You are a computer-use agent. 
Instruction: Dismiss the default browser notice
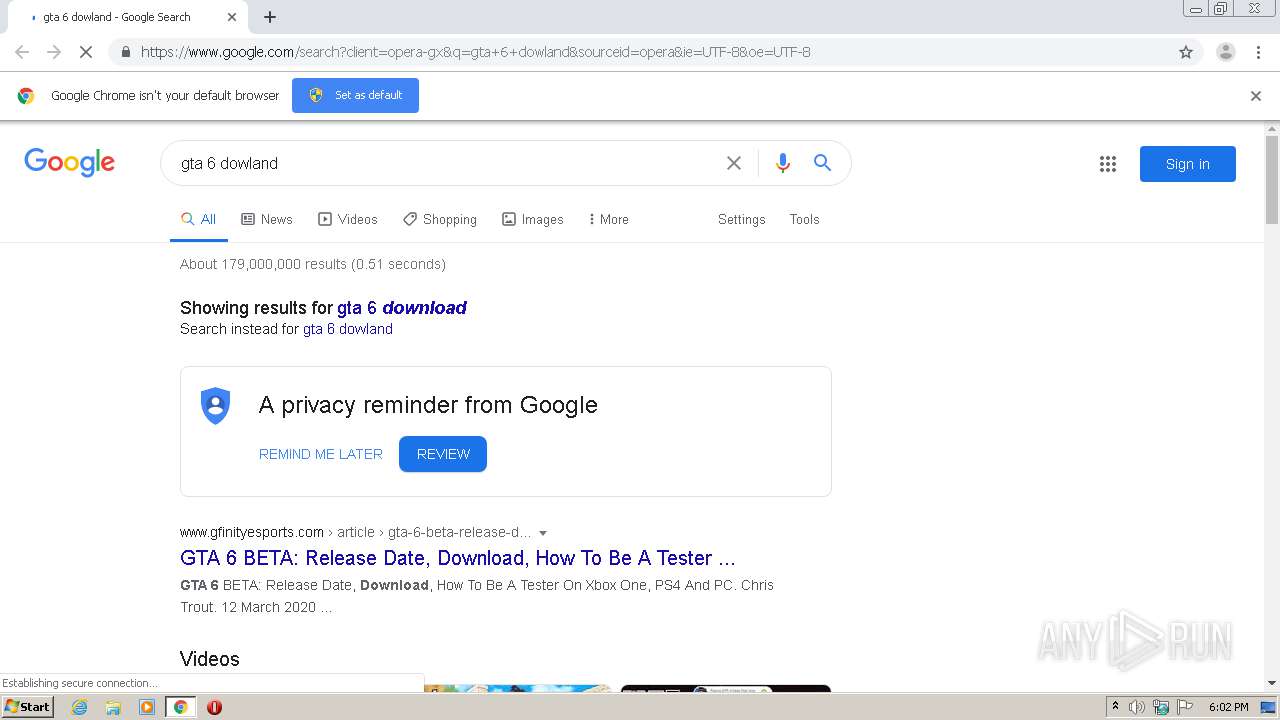point(1256,96)
